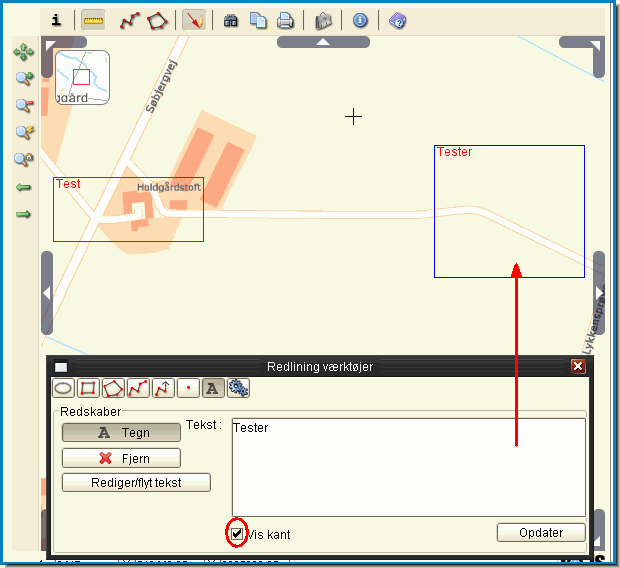Expand the top collapsed panel arrow
This screenshot has width=620, height=568.
point(323,43)
